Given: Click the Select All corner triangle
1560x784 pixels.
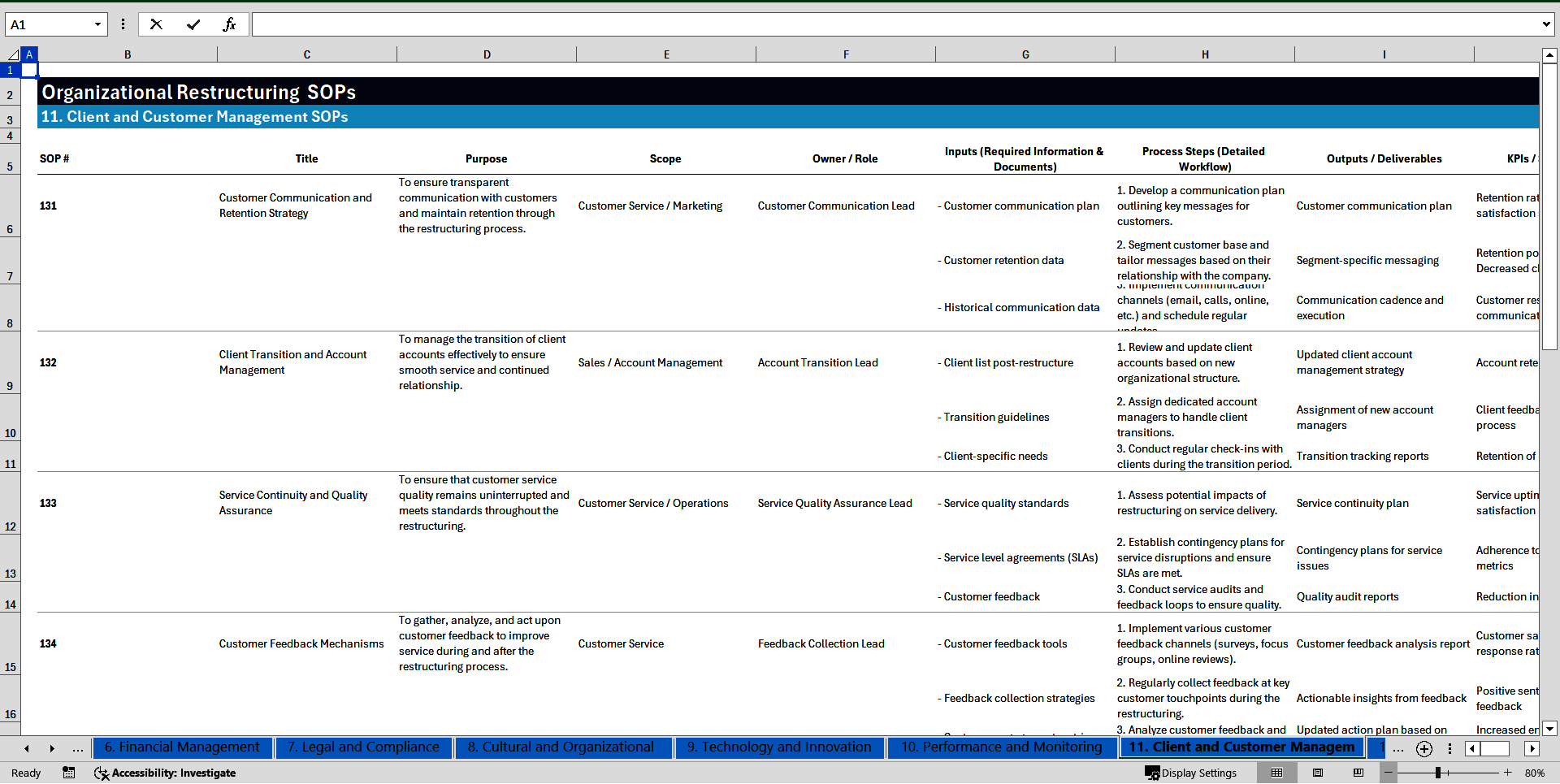Looking at the screenshot, I should 13,54.
